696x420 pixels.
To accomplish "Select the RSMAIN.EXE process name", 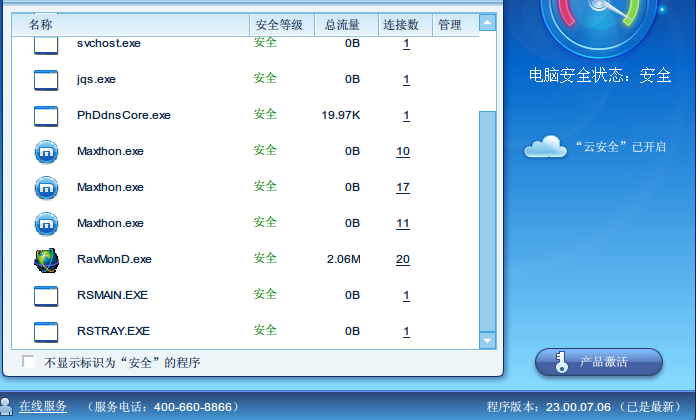I will pos(112,295).
